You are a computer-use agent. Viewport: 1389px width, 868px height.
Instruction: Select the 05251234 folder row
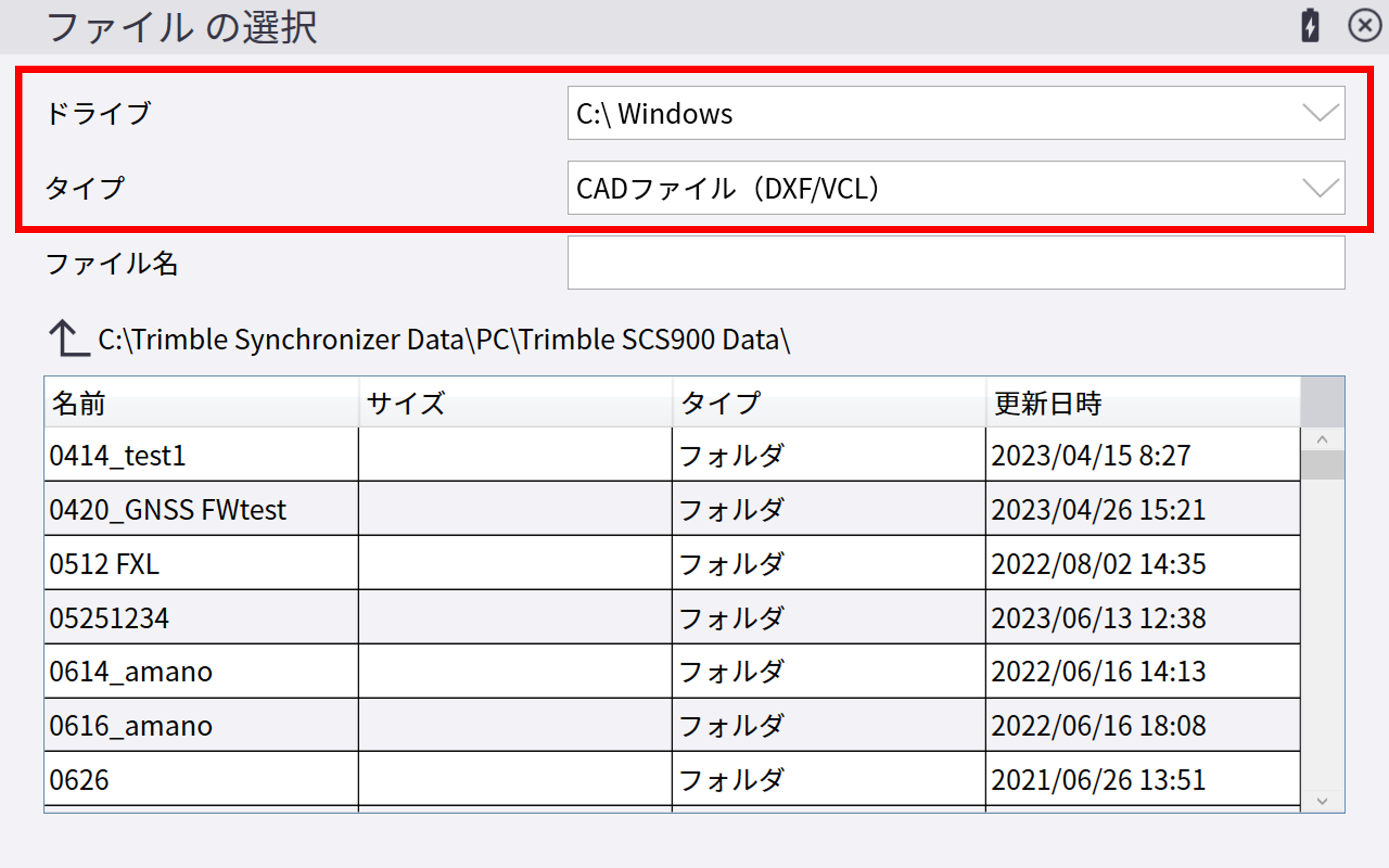(x=109, y=618)
